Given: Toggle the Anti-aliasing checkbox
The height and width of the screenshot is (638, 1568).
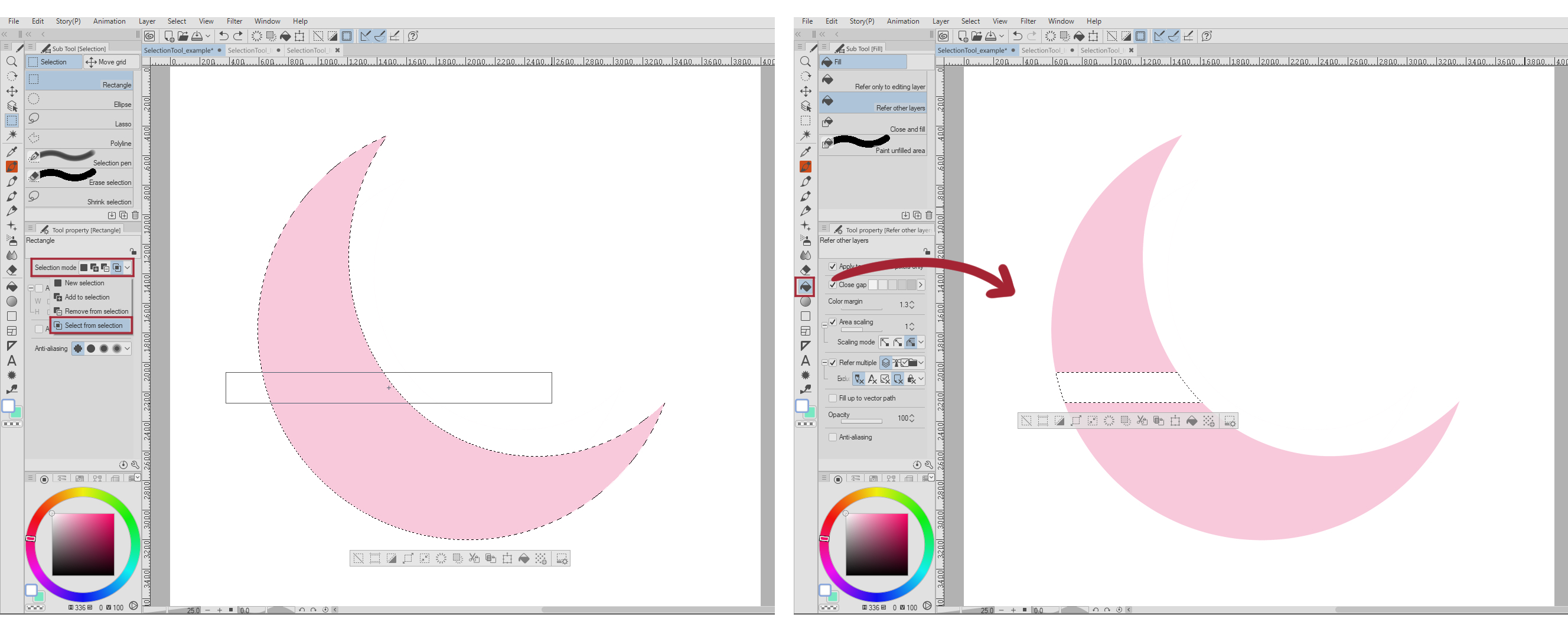Looking at the screenshot, I should tap(834, 437).
